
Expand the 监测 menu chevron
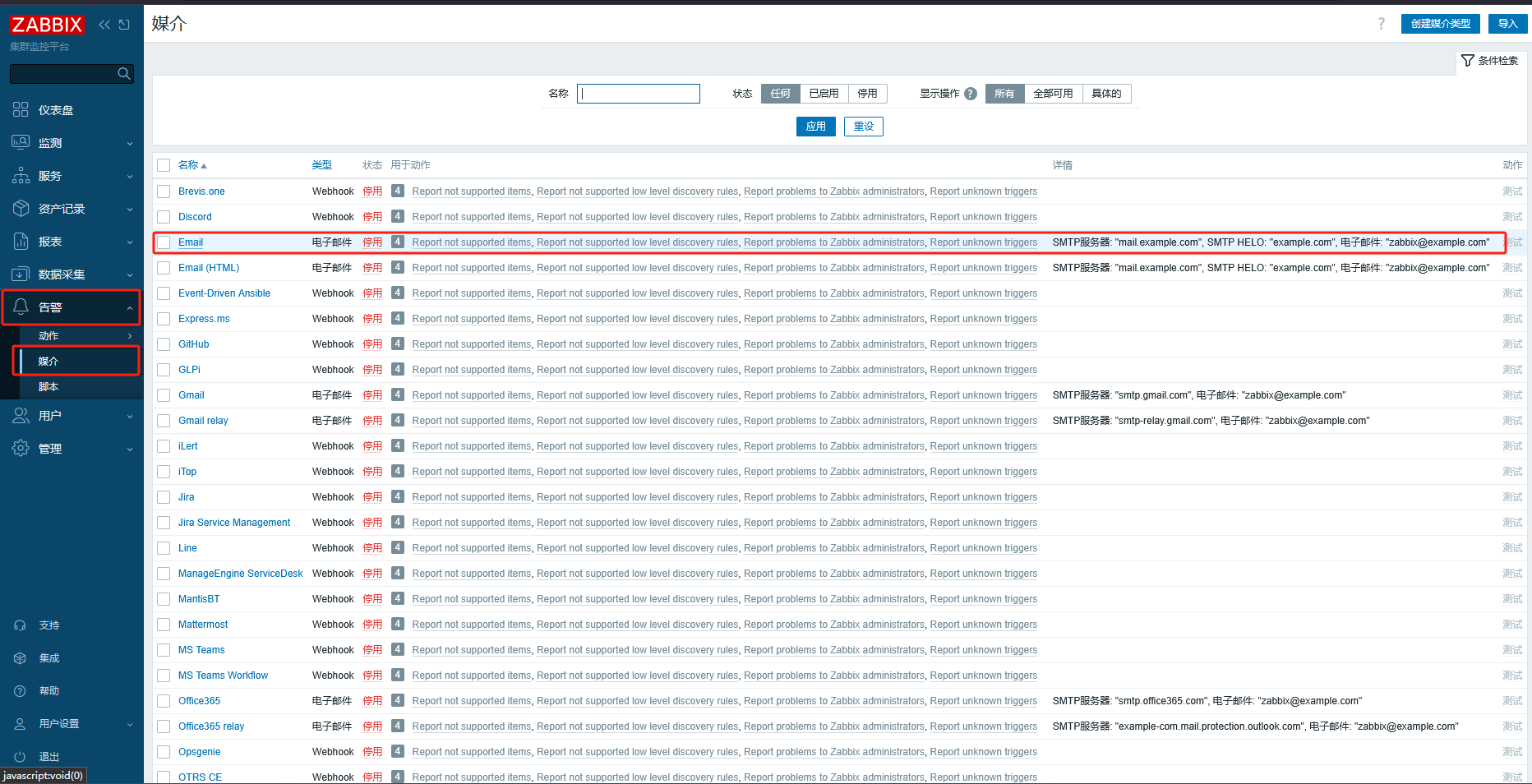tap(130, 144)
